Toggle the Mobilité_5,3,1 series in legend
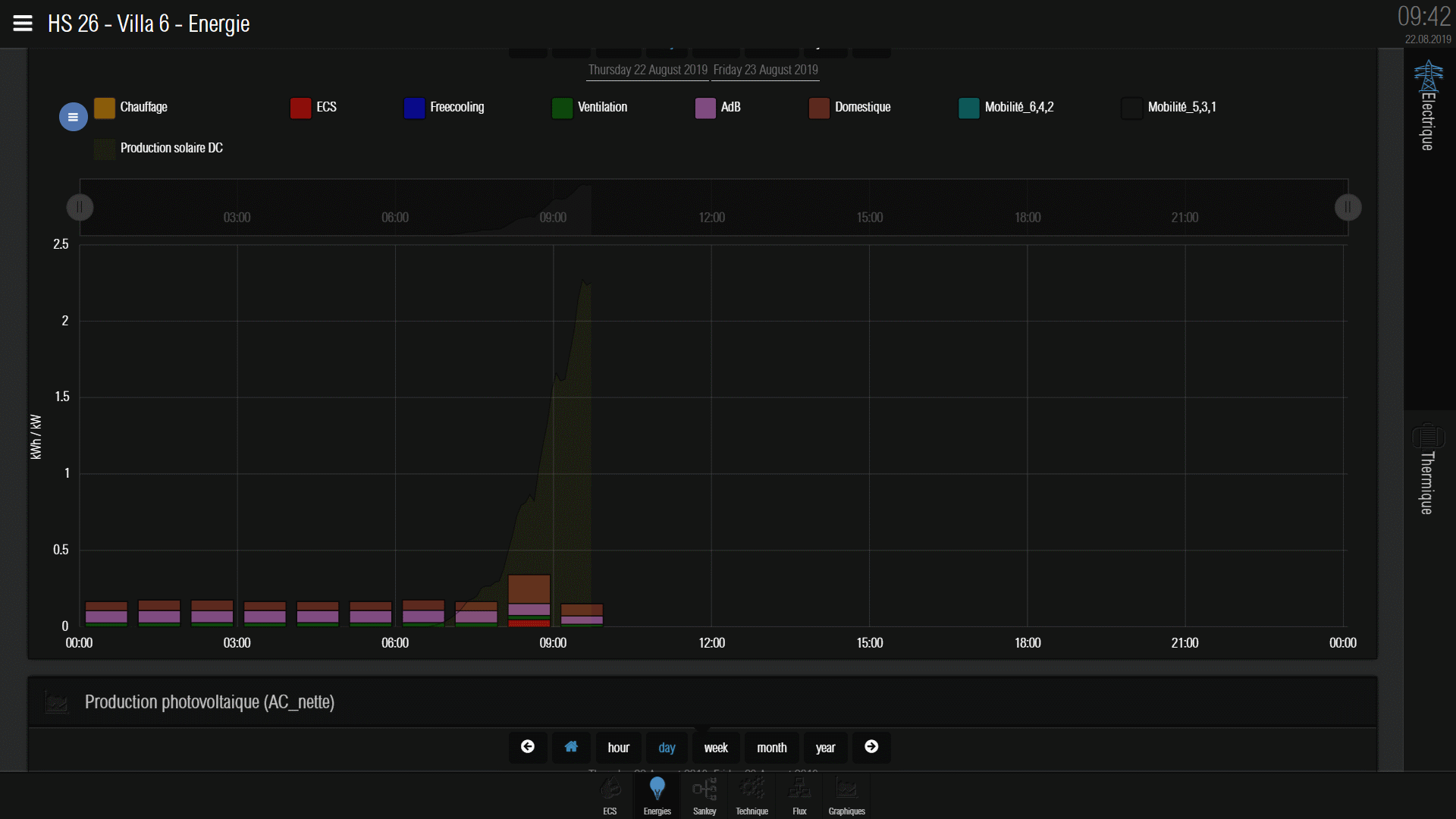Image resolution: width=1456 pixels, height=819 pixels. 1169,108
